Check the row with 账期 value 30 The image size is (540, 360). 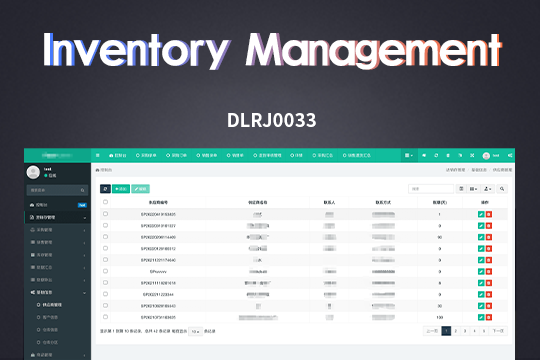pyautogui.click(x=105, y=306)
